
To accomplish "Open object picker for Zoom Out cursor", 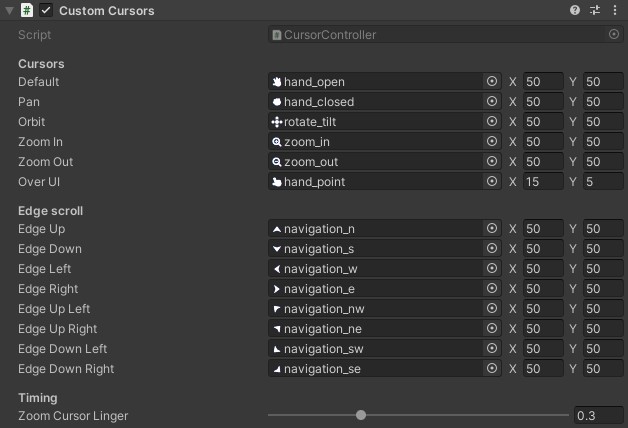I will click(x=492, y=161).
